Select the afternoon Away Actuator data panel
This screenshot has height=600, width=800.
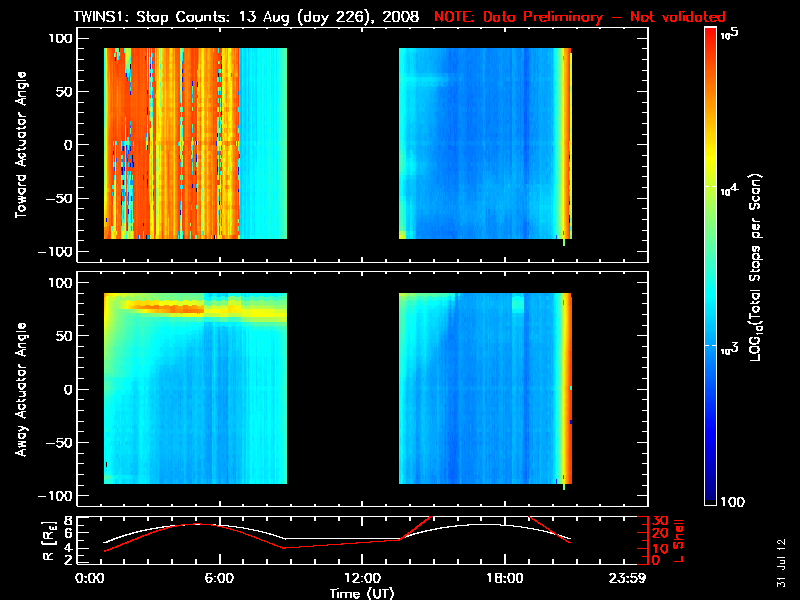click(x=485, y=388)
